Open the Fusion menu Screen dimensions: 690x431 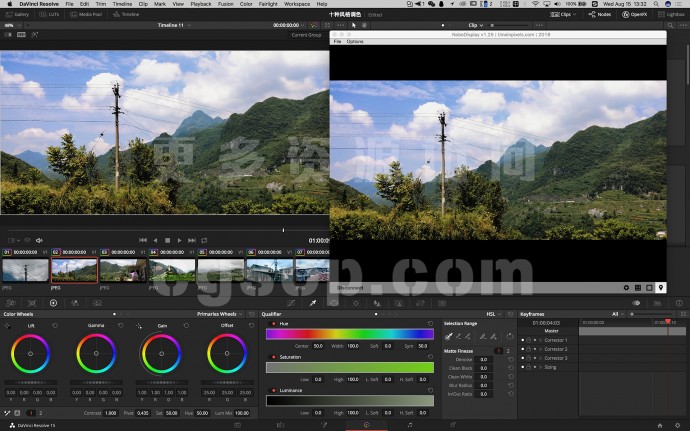226,4
